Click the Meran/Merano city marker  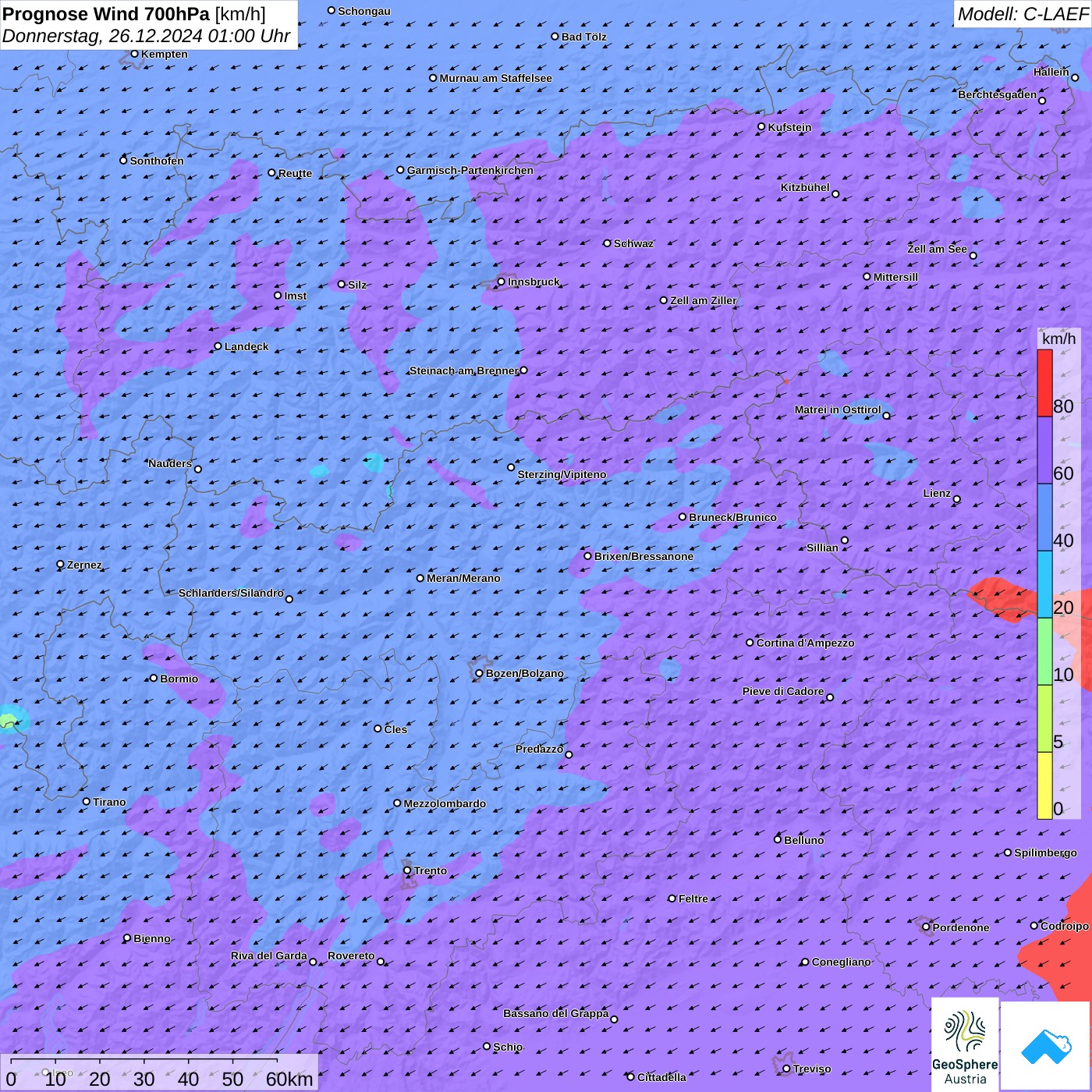coord(420,578)
